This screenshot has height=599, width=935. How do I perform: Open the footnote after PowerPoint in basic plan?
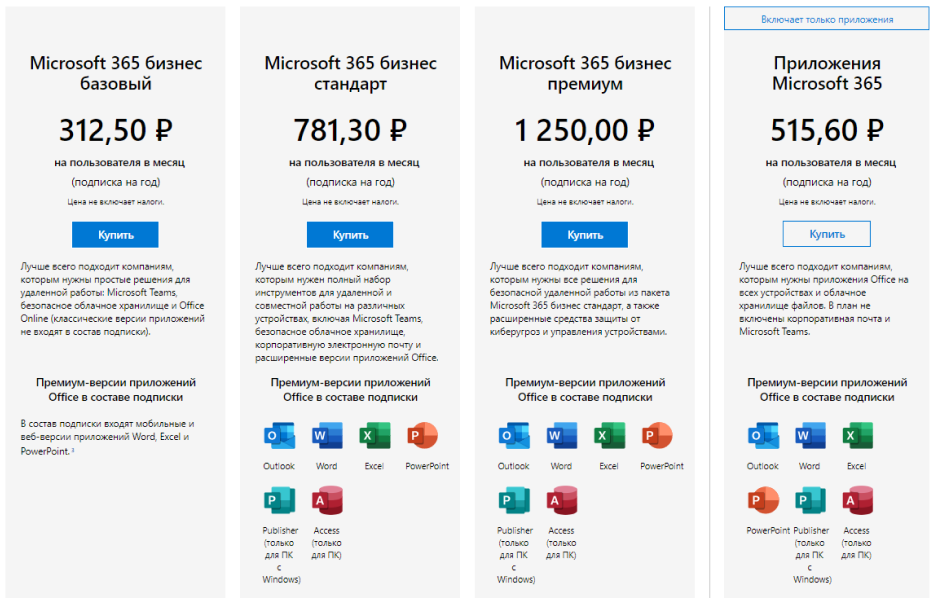[73, 451]
